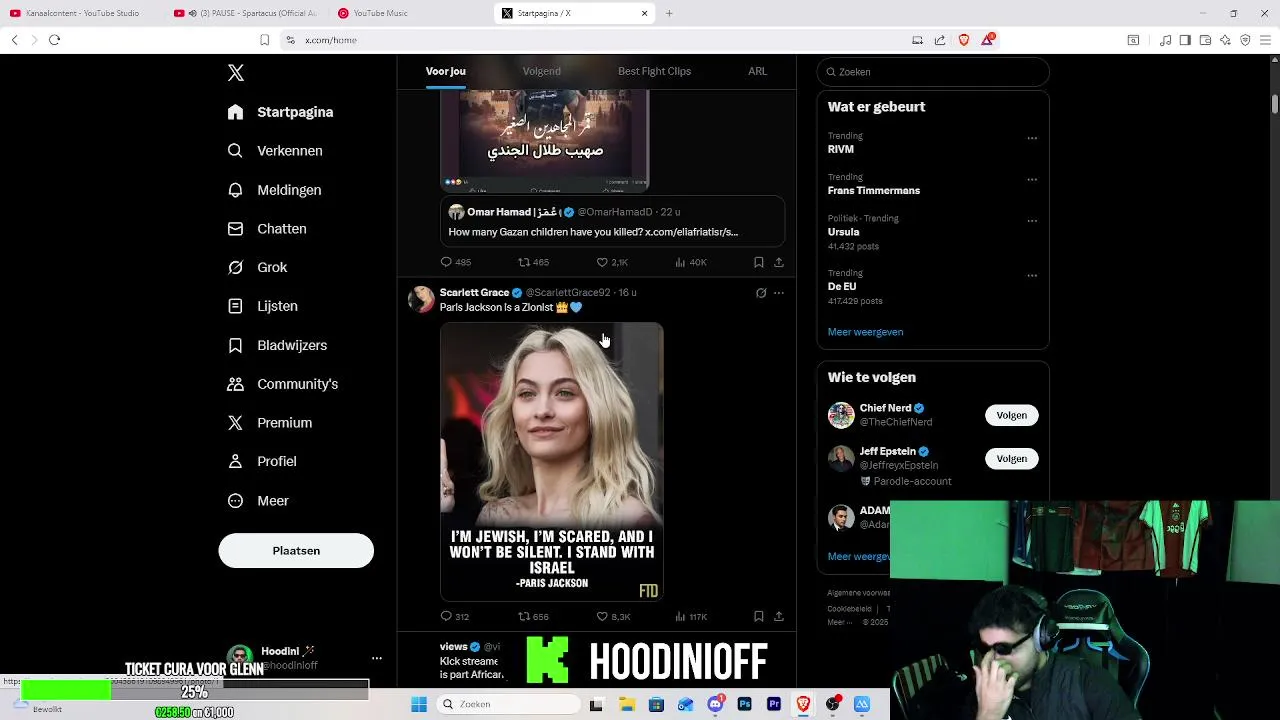This screenshot has width=1280, height=720.
Task: Open more options on Scarlett Grace post
Action: [779, 293]
